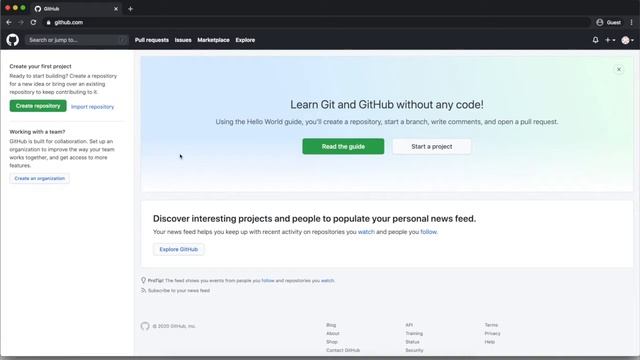
Task: Select the GitHub browser tab
Action: pyautogui.click(x=76, y=9)
